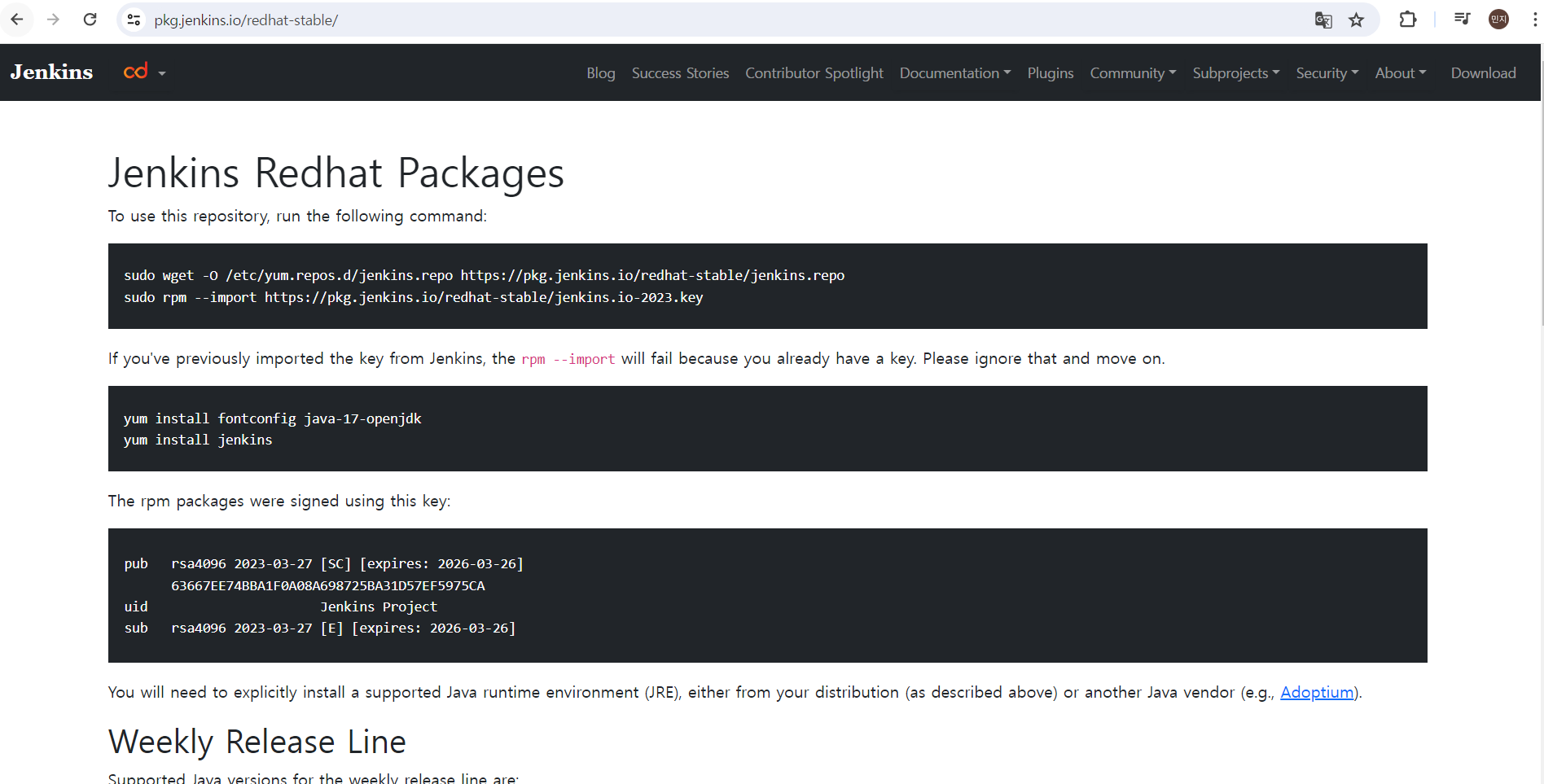The height and width of the screenshot is (784, 1544).
Task: Click the Download nav button
Action: pyautogui.click(x=1484, y=73)
